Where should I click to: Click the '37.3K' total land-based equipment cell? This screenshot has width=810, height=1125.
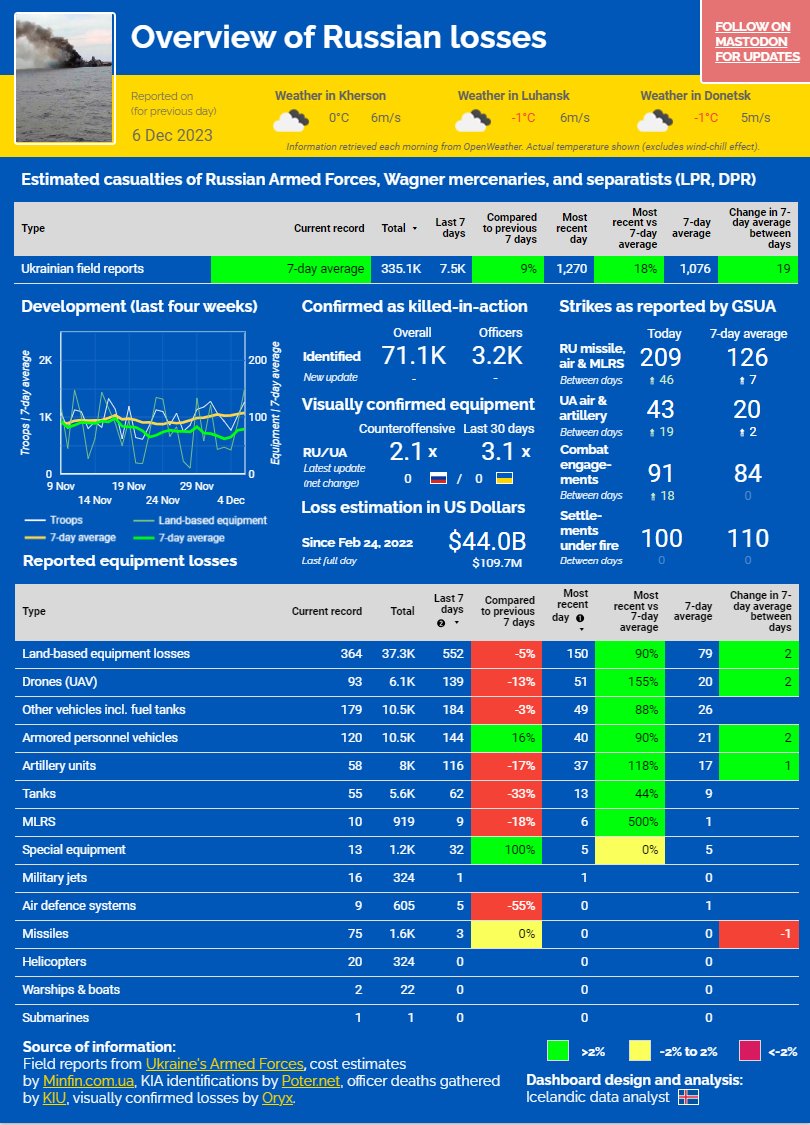click(398, 654)
